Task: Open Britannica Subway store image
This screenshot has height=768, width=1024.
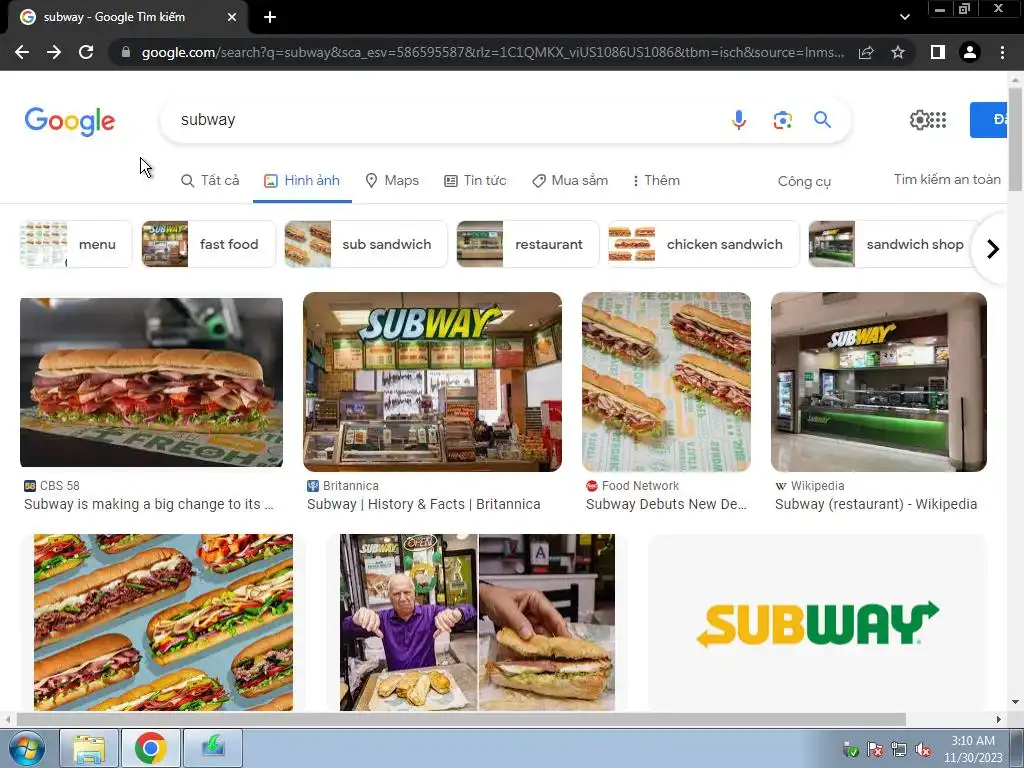Action: point(432,382)
